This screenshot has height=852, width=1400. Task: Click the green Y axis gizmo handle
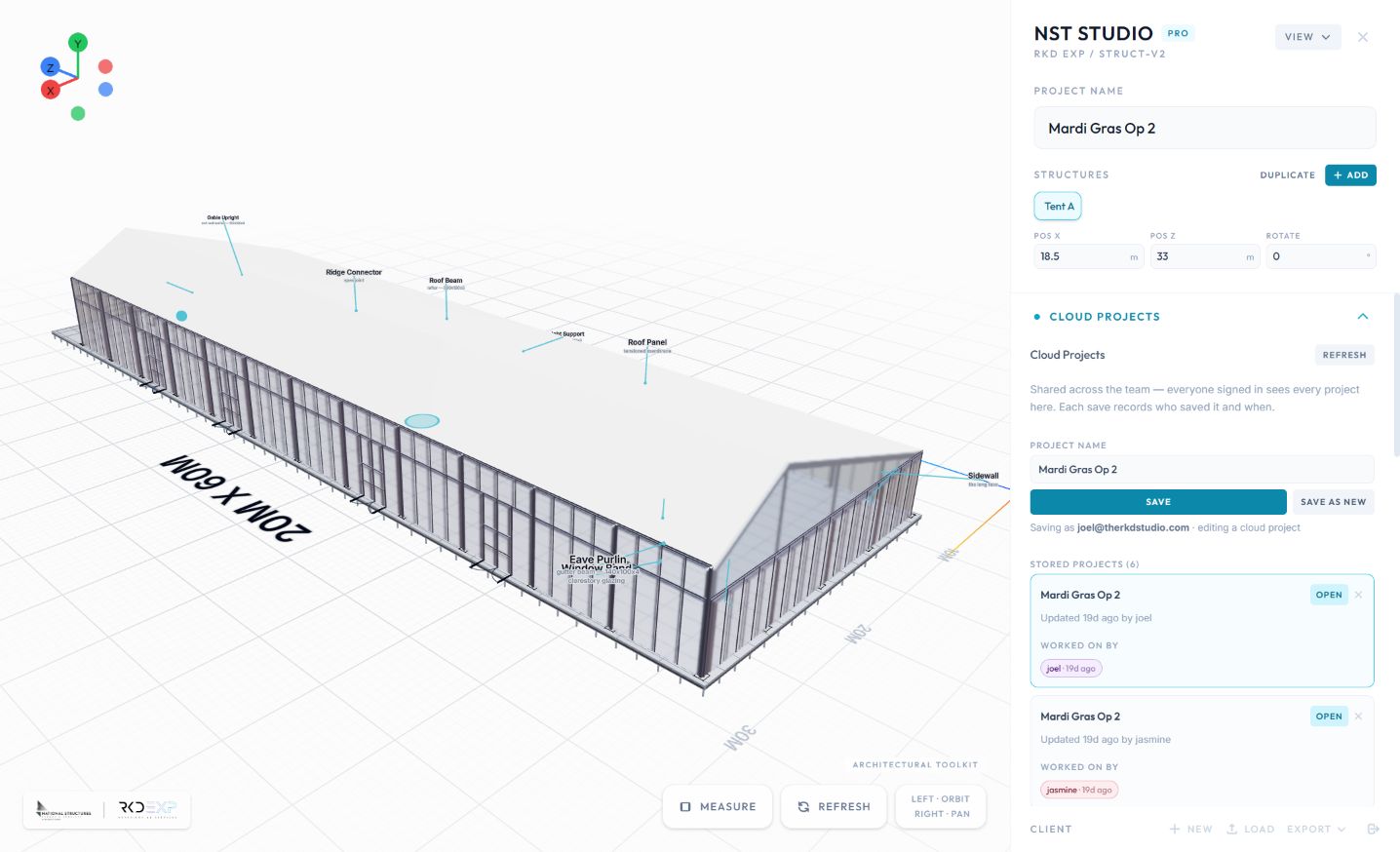pos(78,42)
